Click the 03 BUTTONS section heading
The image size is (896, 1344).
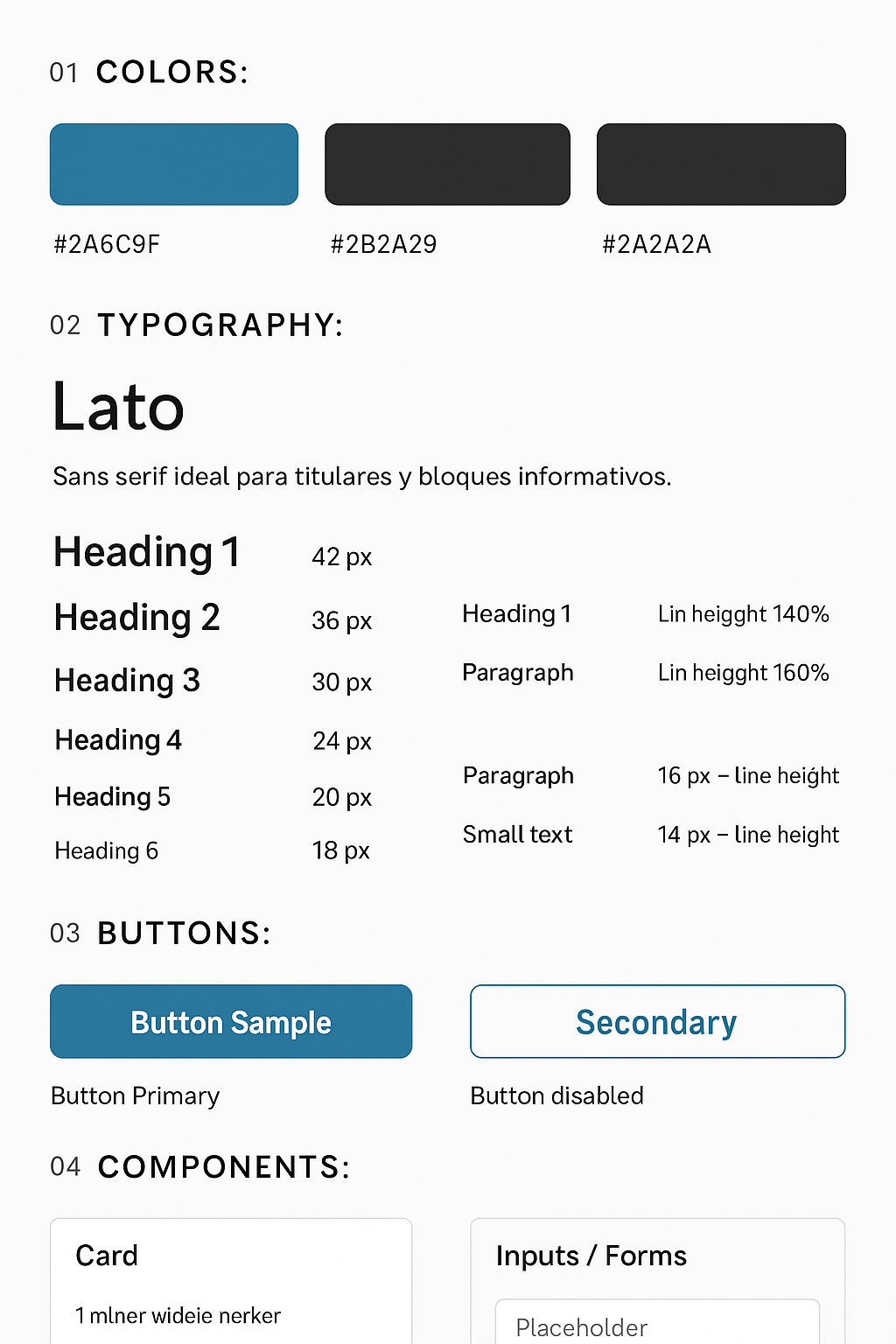click(160, 934)
